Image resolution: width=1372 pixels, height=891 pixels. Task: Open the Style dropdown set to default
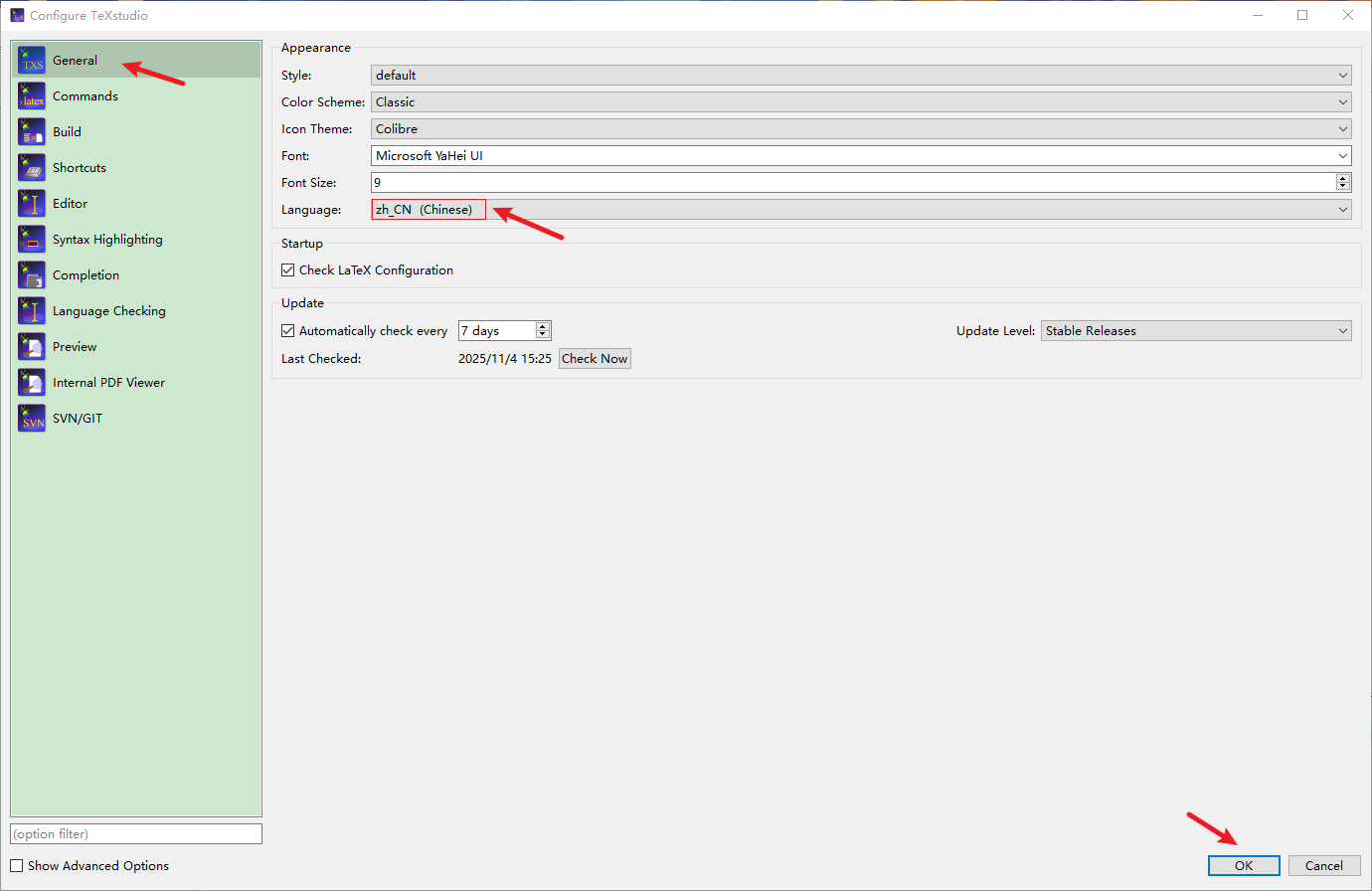[x=861, y=76]
